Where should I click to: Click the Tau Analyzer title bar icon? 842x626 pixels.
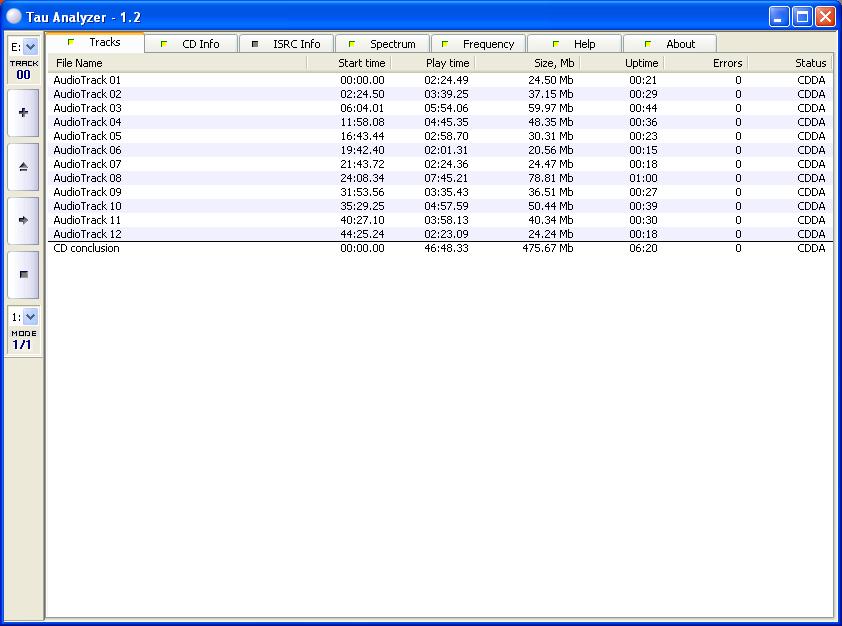14,17
